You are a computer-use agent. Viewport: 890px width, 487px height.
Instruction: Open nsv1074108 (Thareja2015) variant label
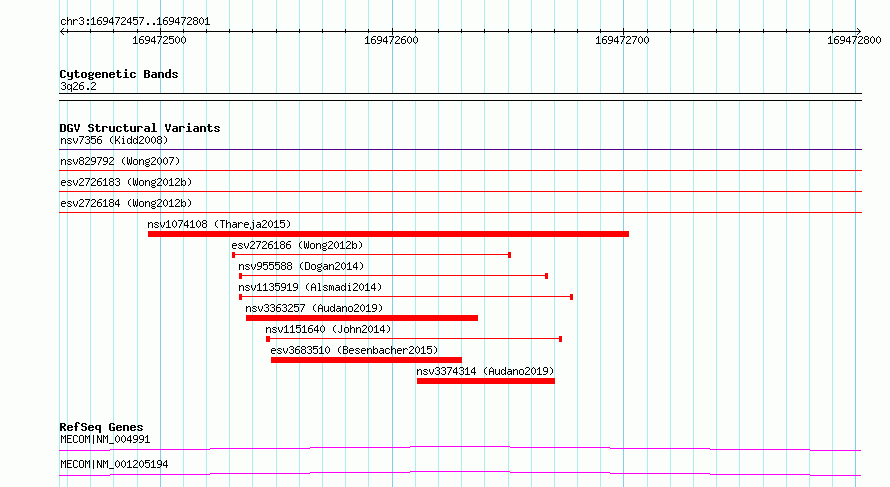point(219,224)
